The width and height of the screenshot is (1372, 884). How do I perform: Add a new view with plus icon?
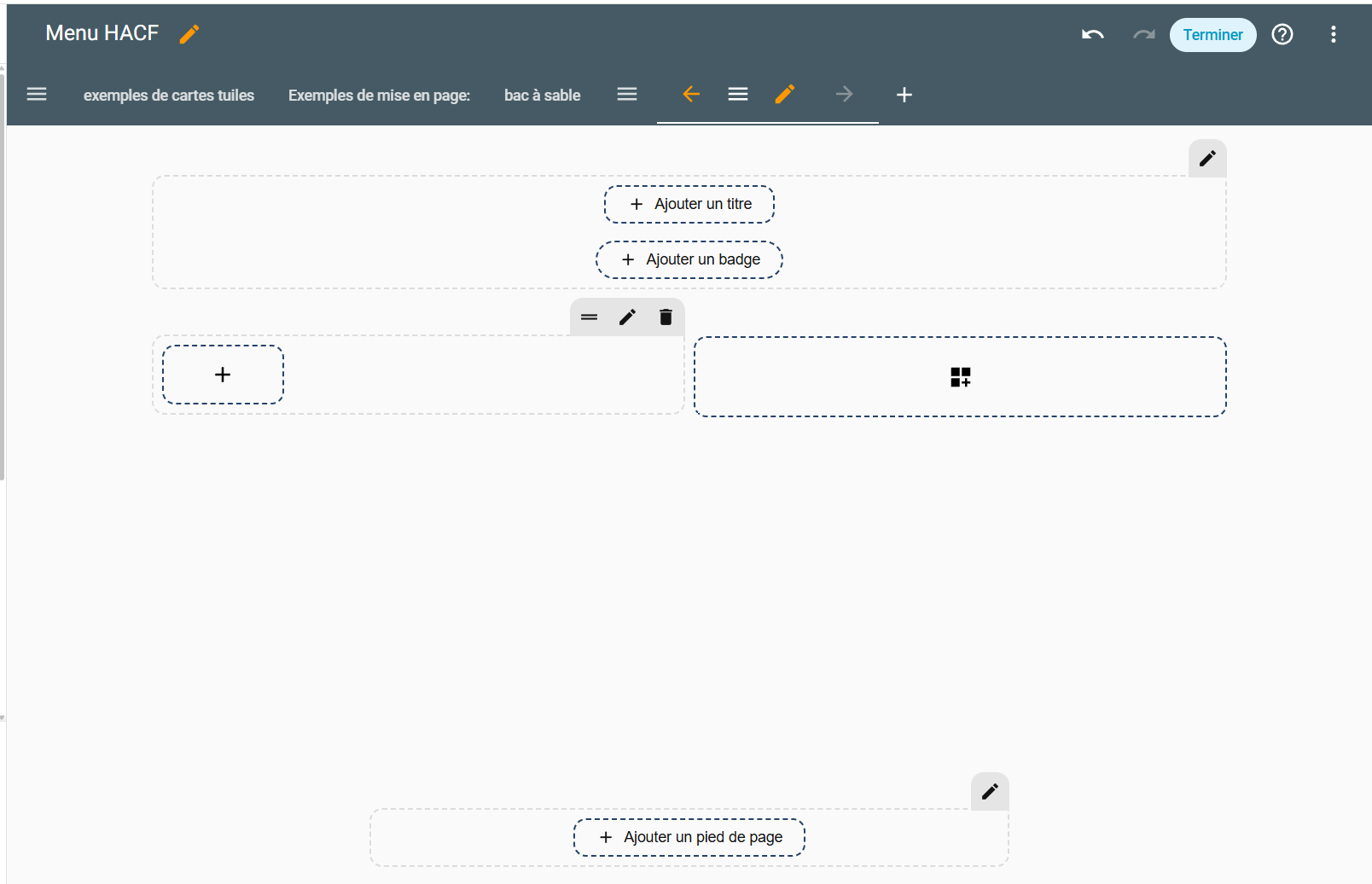pos(904,95)
